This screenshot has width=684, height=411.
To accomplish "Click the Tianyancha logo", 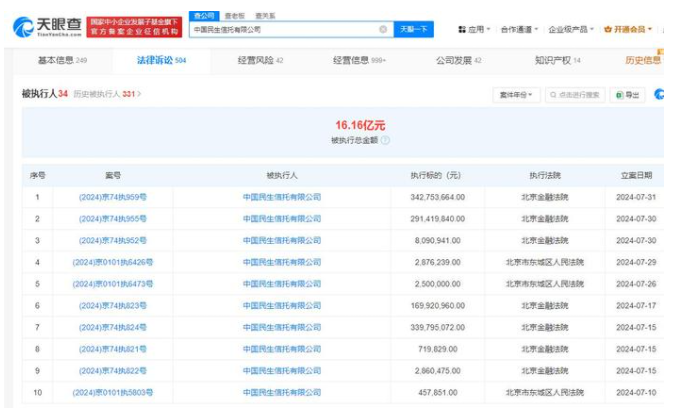I will (x=47, y=27).
